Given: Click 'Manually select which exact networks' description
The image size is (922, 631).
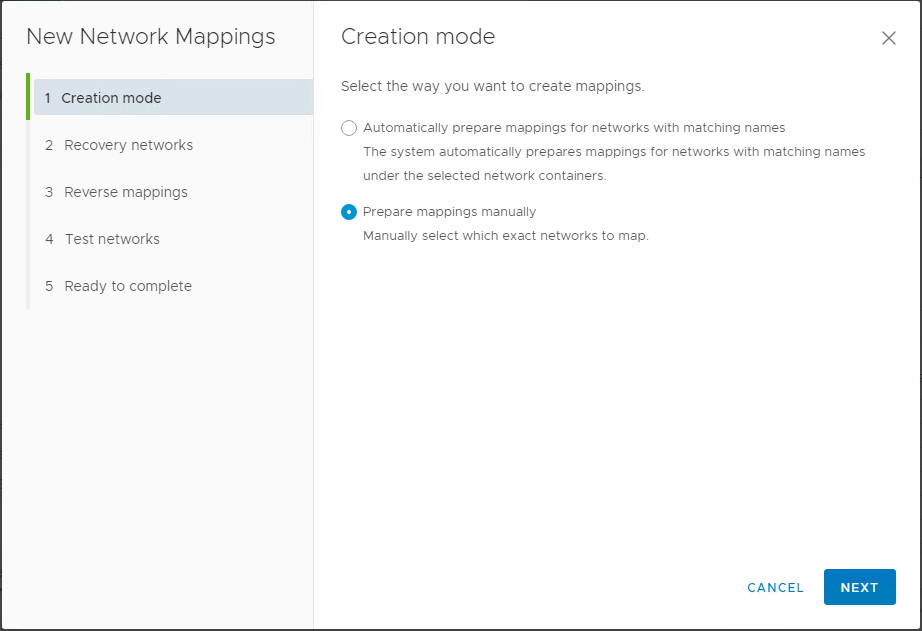Looking at the screenshot, I should [505, 236].
